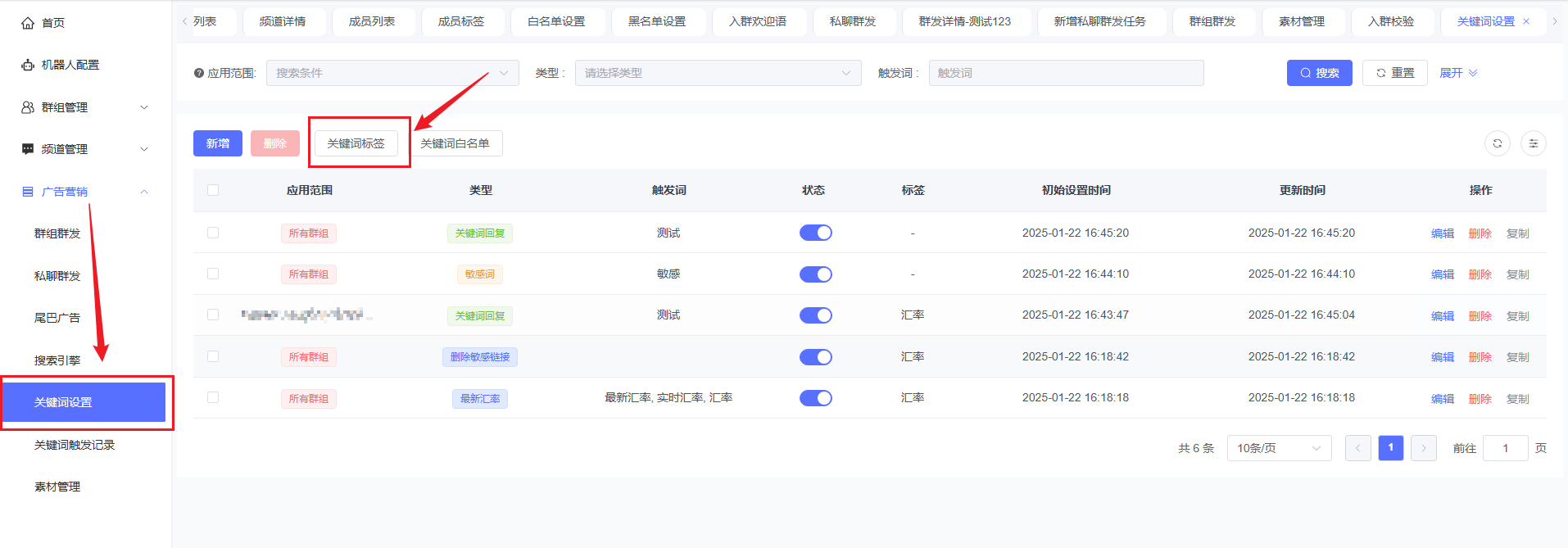
Task: Click the home icon in sidebar
Action: [28, 23]
